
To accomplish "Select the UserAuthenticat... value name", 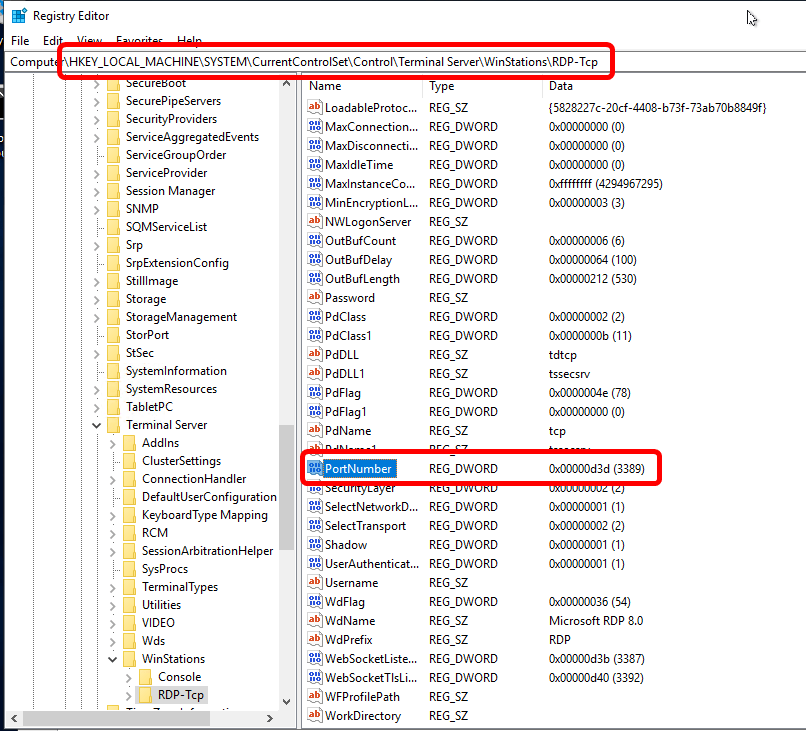I will pos(372,564).
